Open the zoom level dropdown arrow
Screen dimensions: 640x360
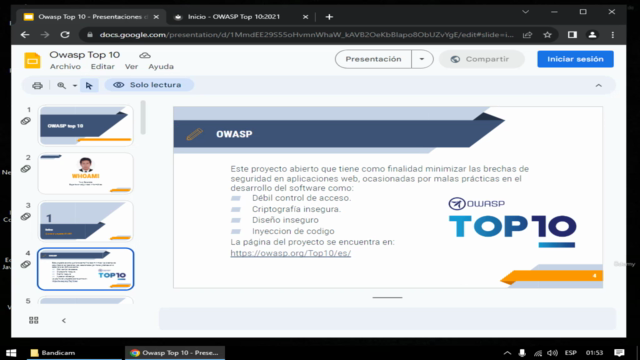[x=75, y=85]
